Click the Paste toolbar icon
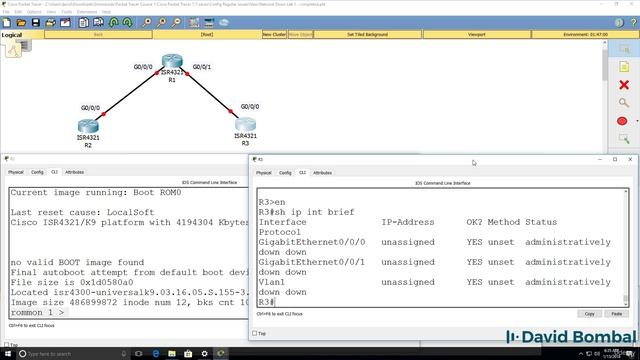640x360 pixels. tap(98, 22)
